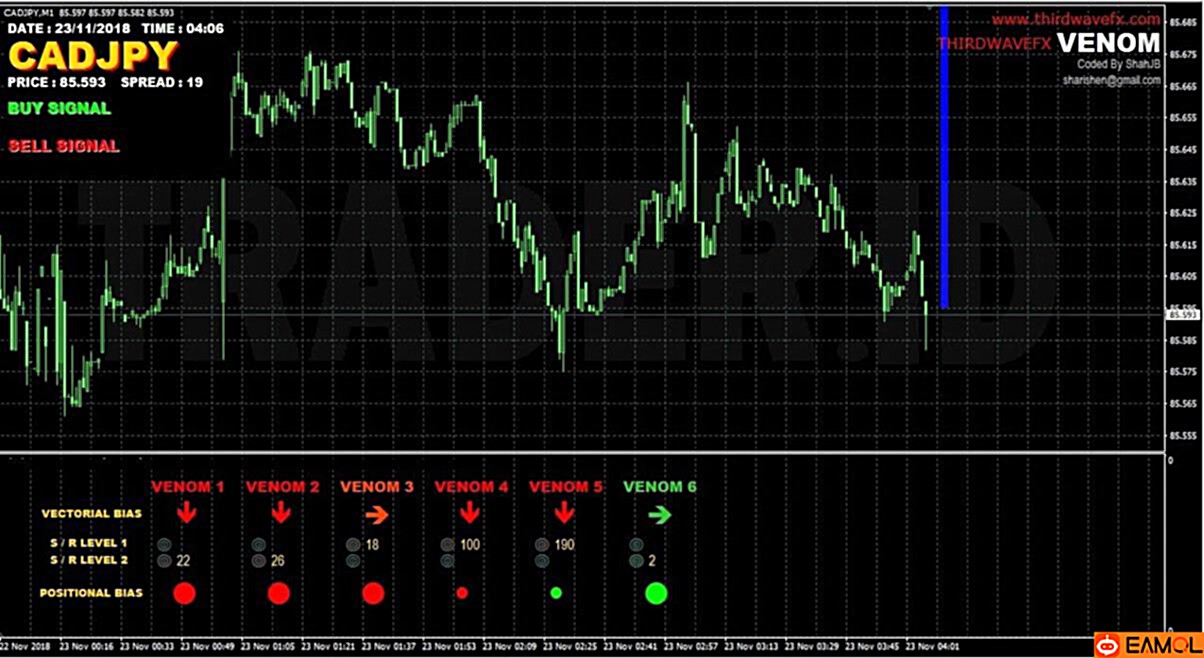The image size is (1204, 658).
Task: Click the EAMQL robot logo icon
Action: click(1108, 645)
